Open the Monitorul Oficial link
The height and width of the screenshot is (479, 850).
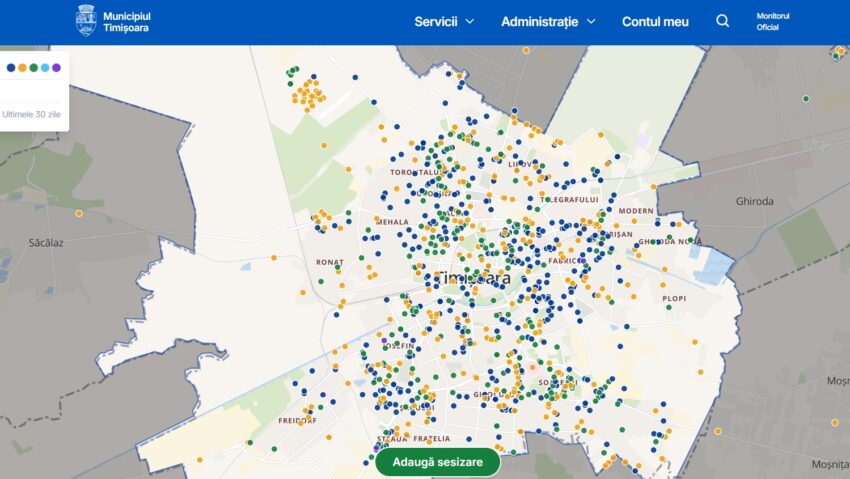[773, 22]
